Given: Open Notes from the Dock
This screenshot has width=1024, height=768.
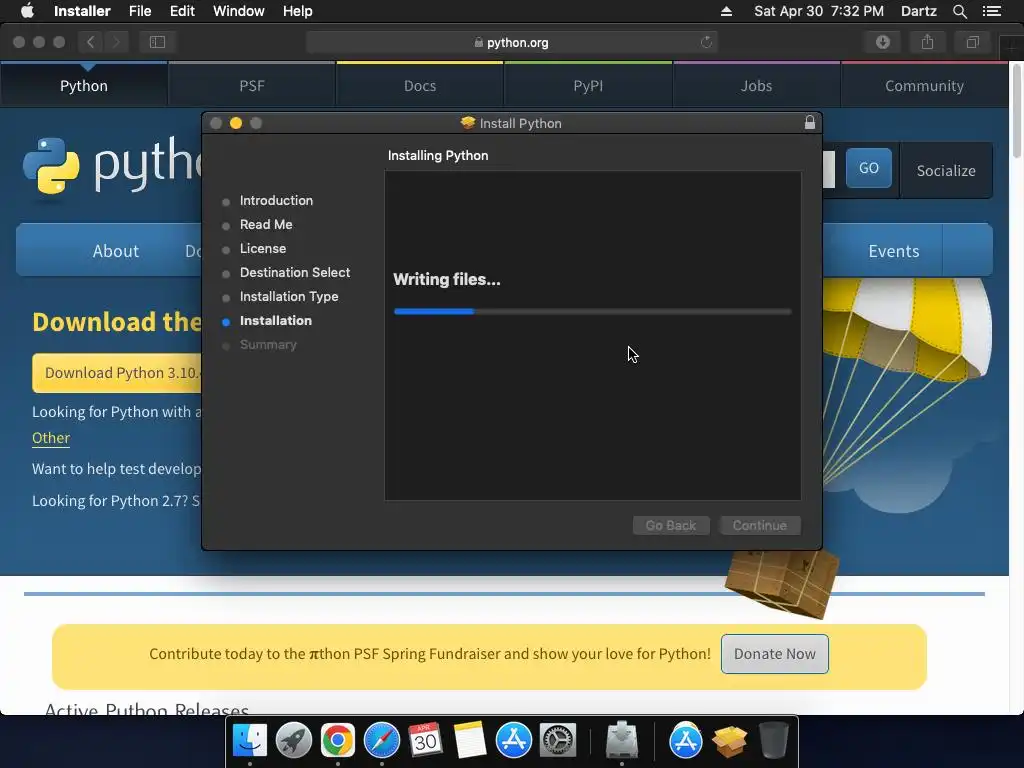Looking at the screenshot, I should tap(470, 741).
